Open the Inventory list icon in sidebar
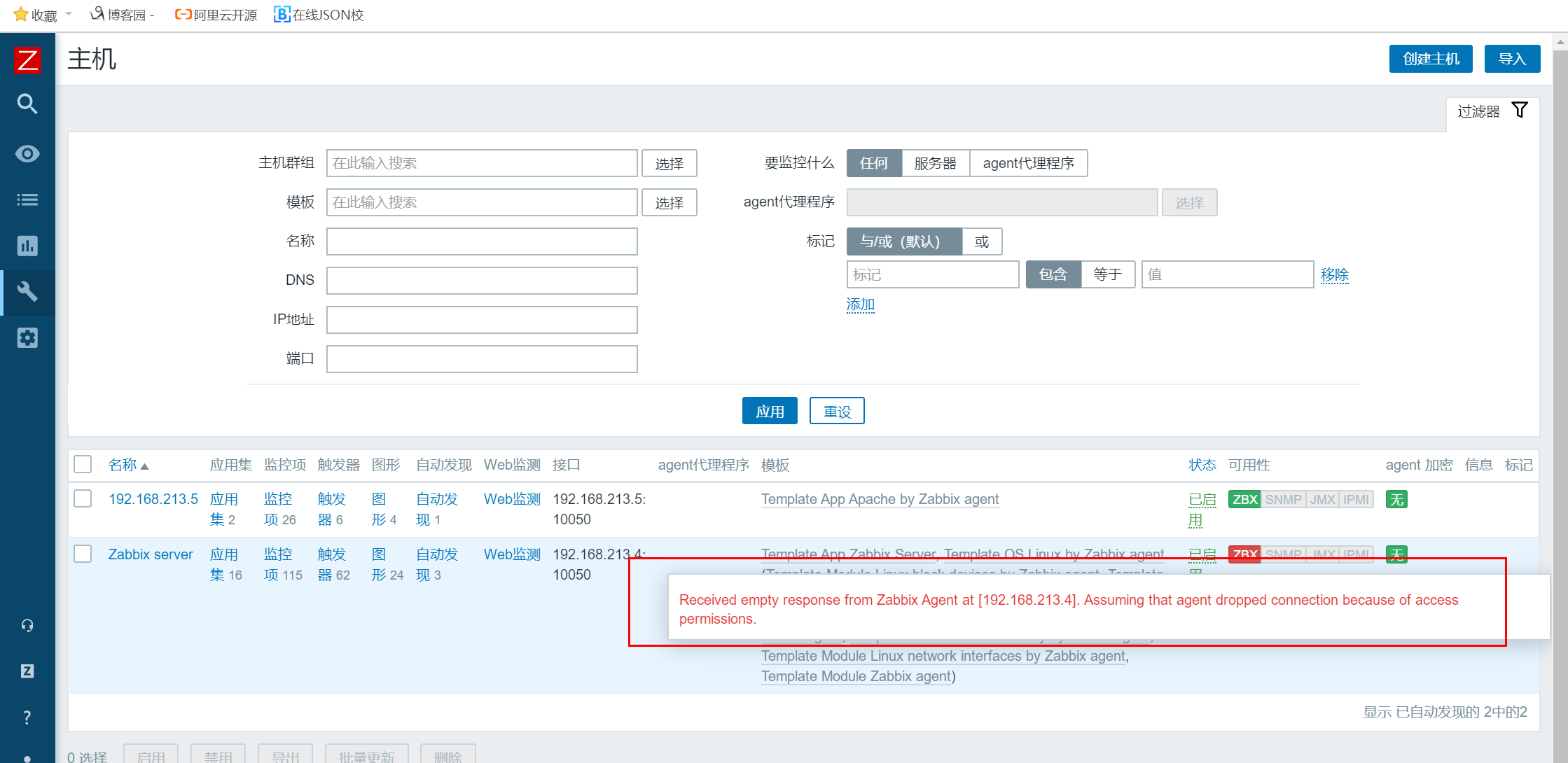Image resolution: width=1568 pixels, height=763 pixels. pos(27,200)
